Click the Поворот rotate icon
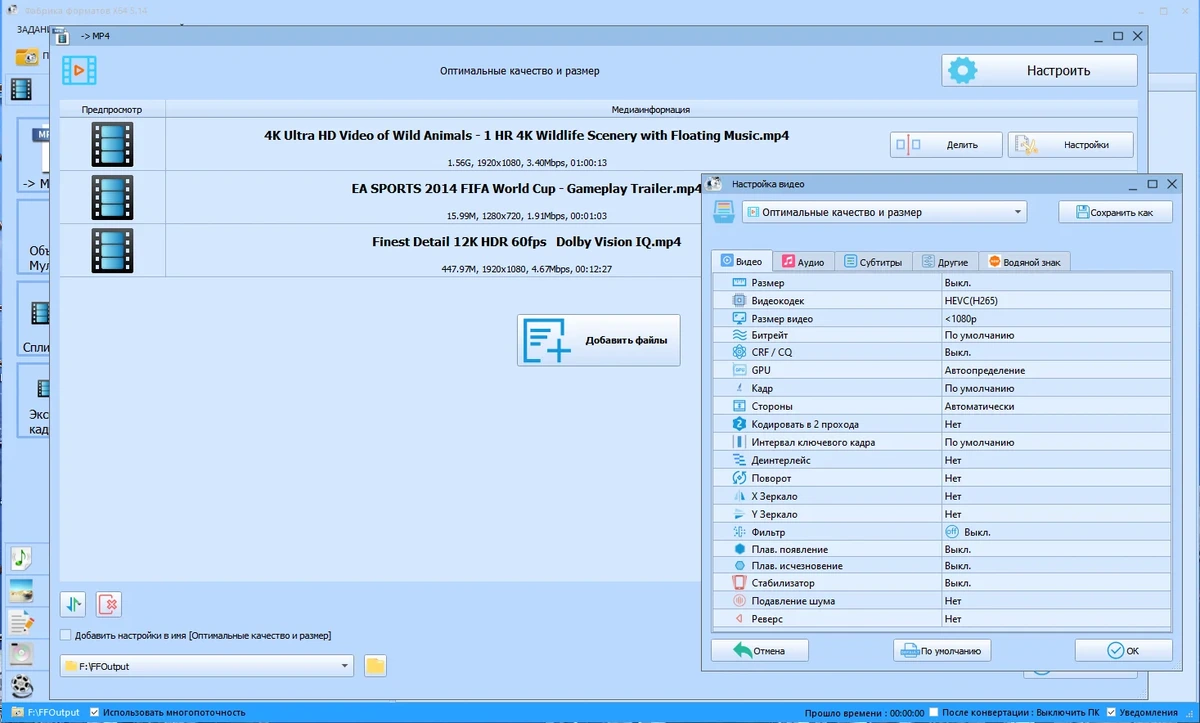Viewport: 1200px width, 723px height. coord(740,478)
